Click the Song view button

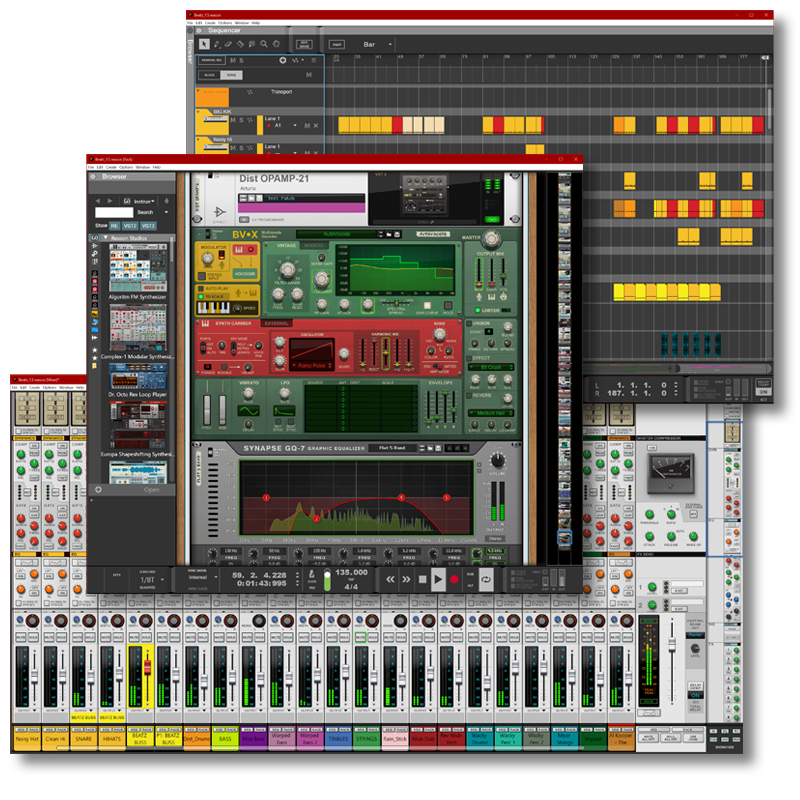(x=231, y=75)
